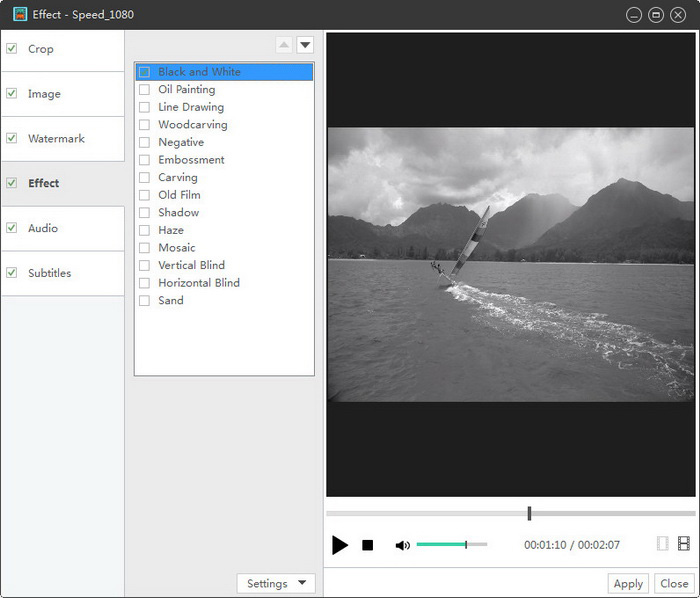Image resolution: width=700 pixels, height=598 pixels.
Task: Tick the Vertical Blind checkbox
Action: coord(144,266)
